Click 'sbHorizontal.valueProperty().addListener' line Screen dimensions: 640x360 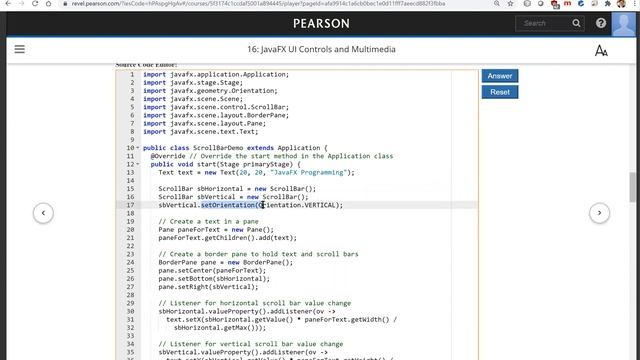click(x=247, y=311)
